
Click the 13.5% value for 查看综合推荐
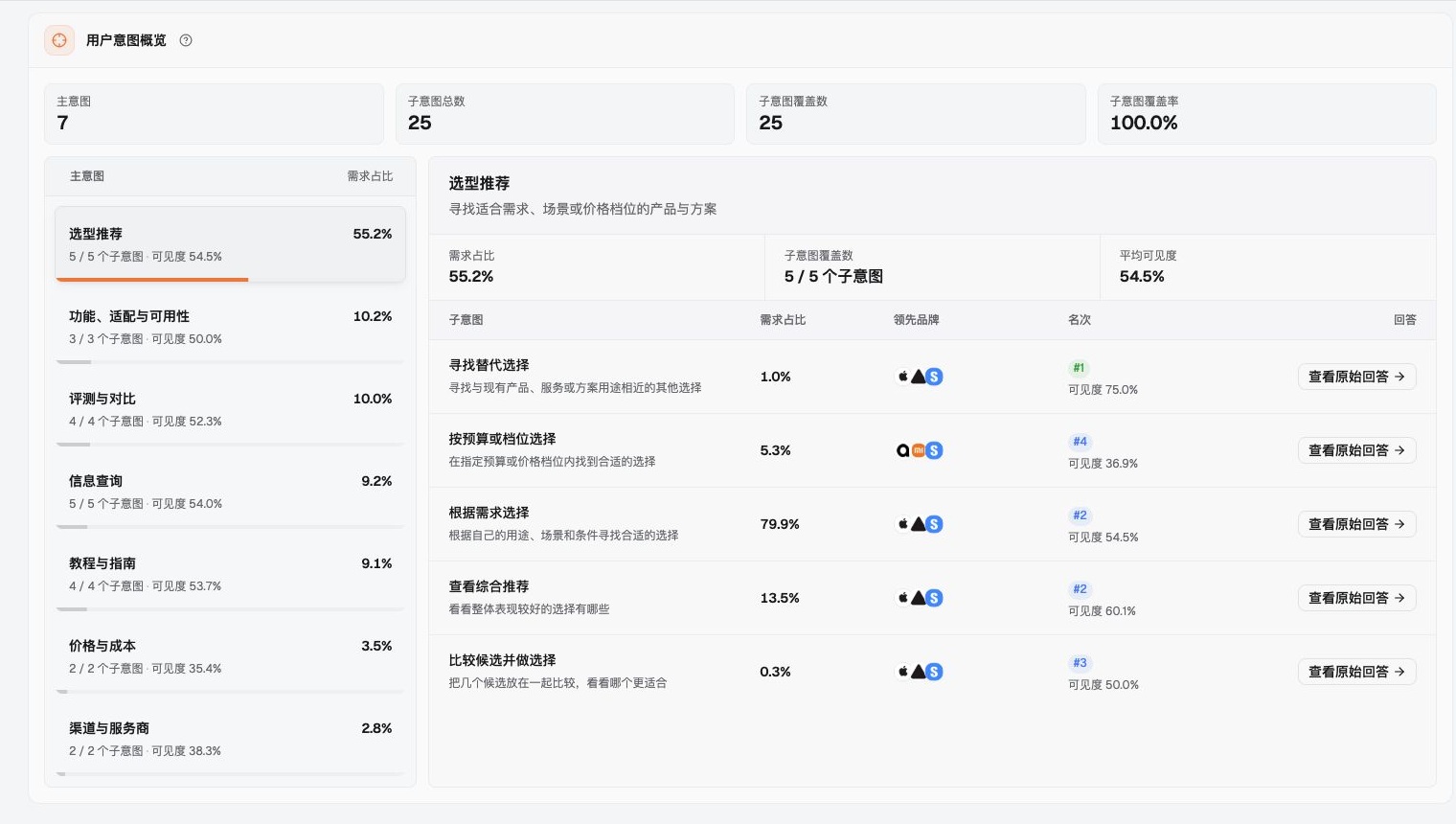coord(780,598)
